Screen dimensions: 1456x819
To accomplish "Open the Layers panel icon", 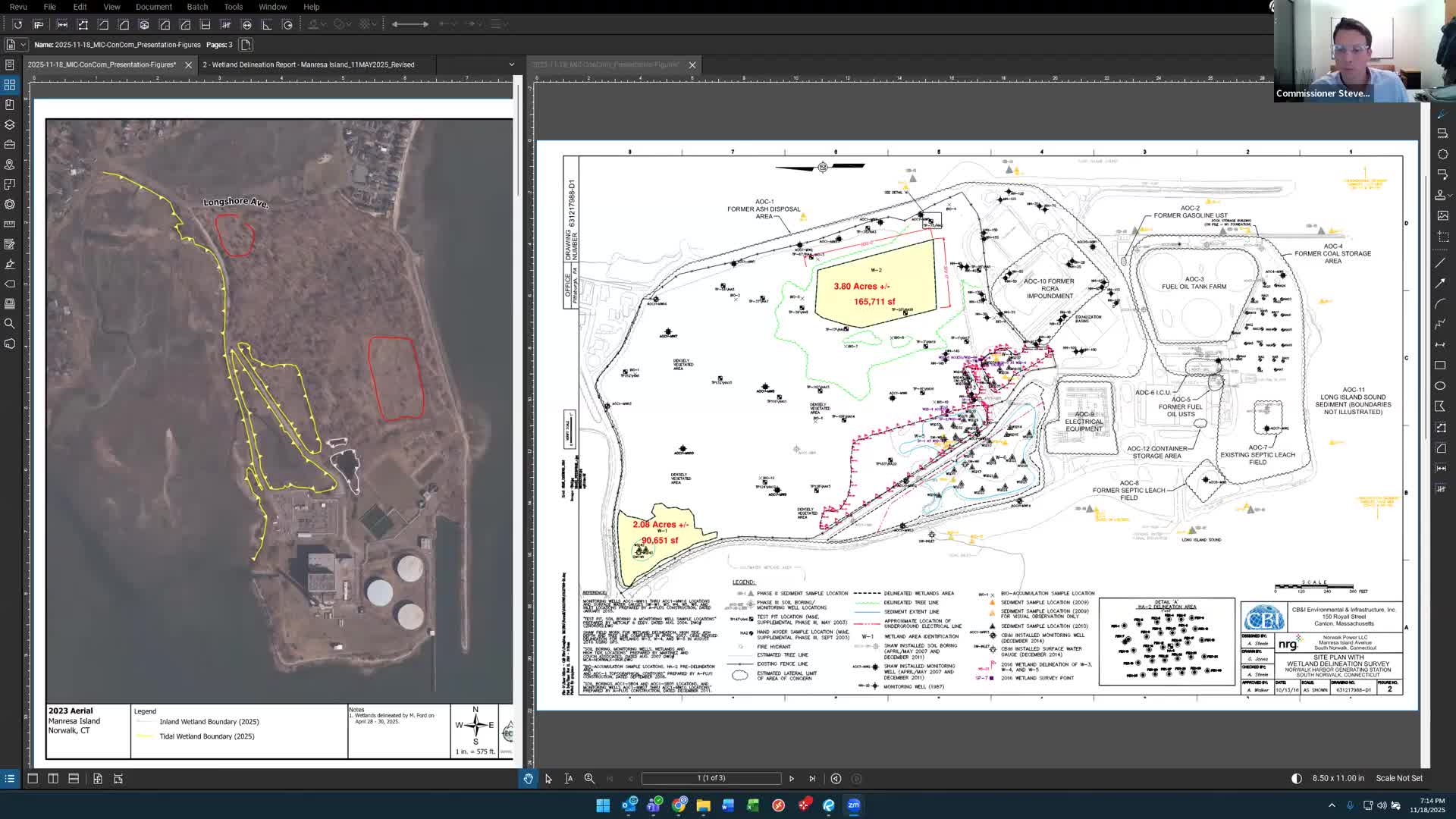I will [x=10, y=124].
